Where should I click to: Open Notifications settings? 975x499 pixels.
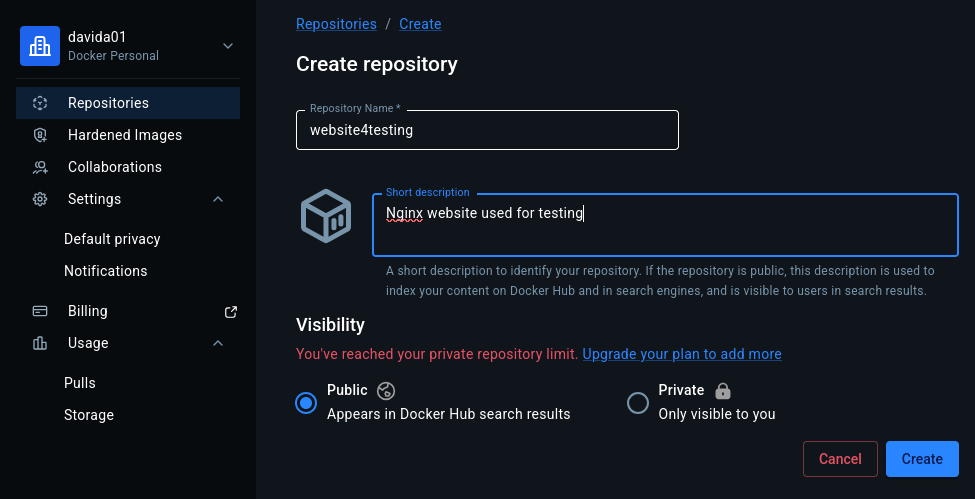pyautogui.click(x=106, y=271)
